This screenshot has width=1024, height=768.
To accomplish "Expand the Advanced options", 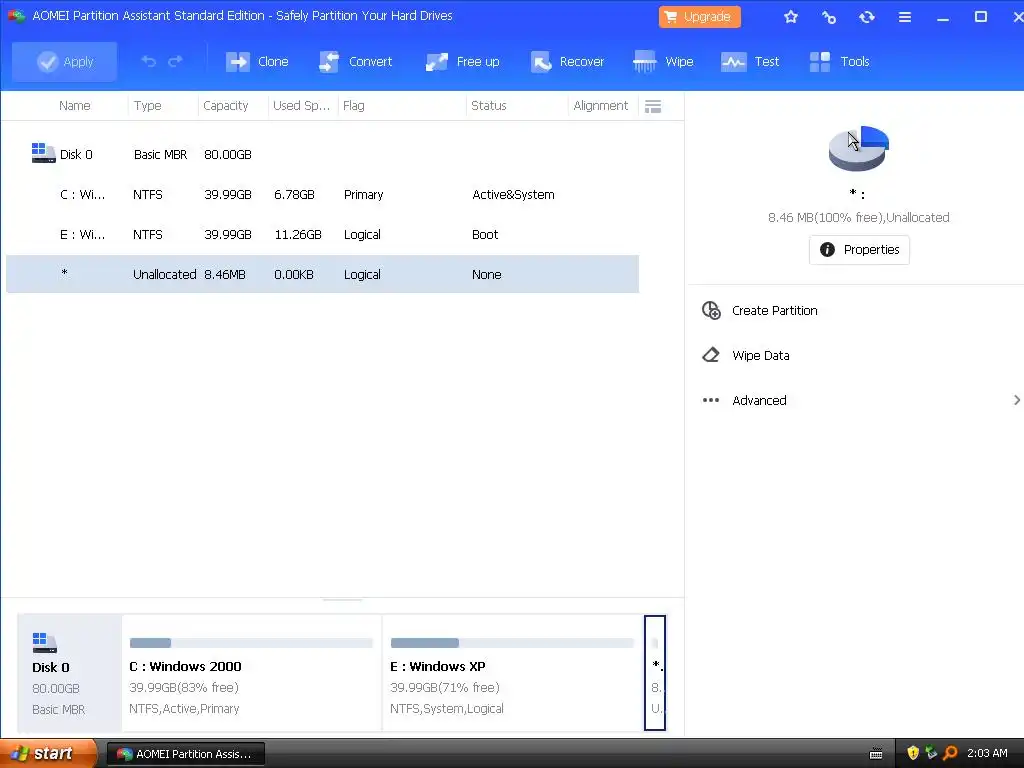I will (759, 400).
